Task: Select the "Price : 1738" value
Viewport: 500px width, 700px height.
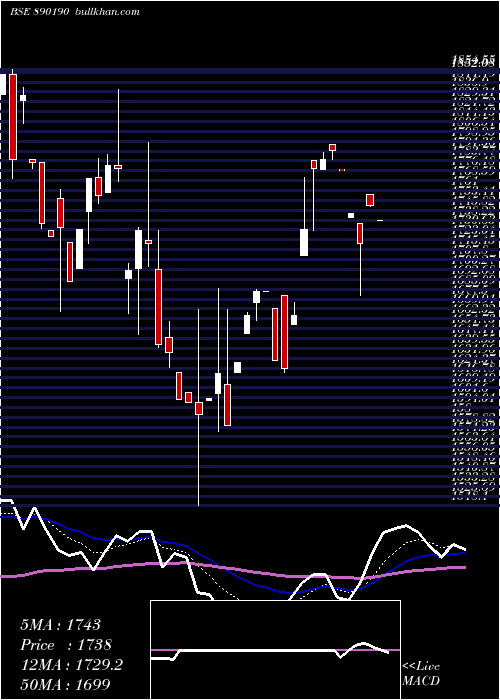Action: [x=66, y=645]
